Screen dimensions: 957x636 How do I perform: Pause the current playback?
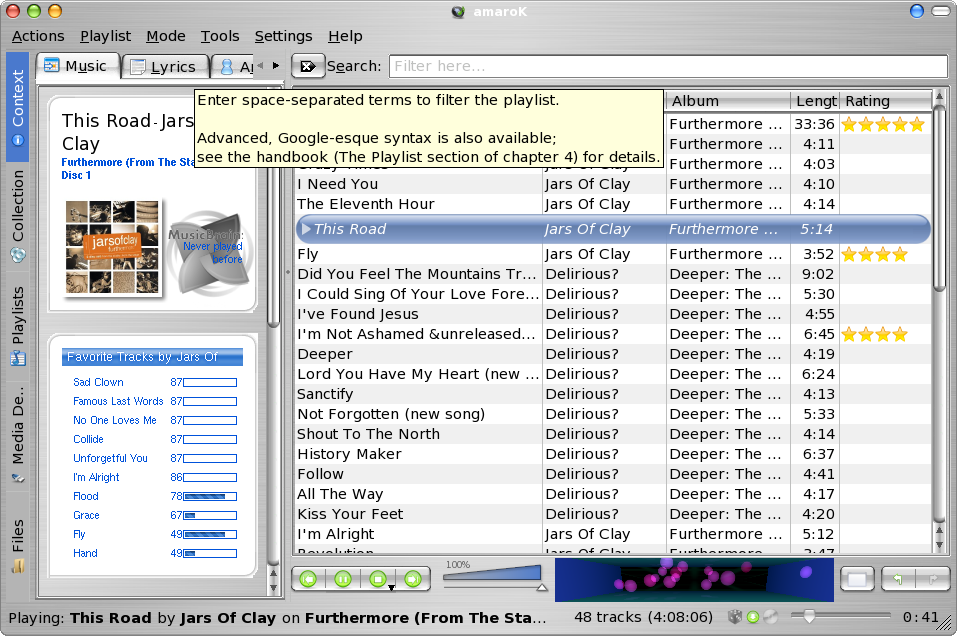tap(343, 579)
